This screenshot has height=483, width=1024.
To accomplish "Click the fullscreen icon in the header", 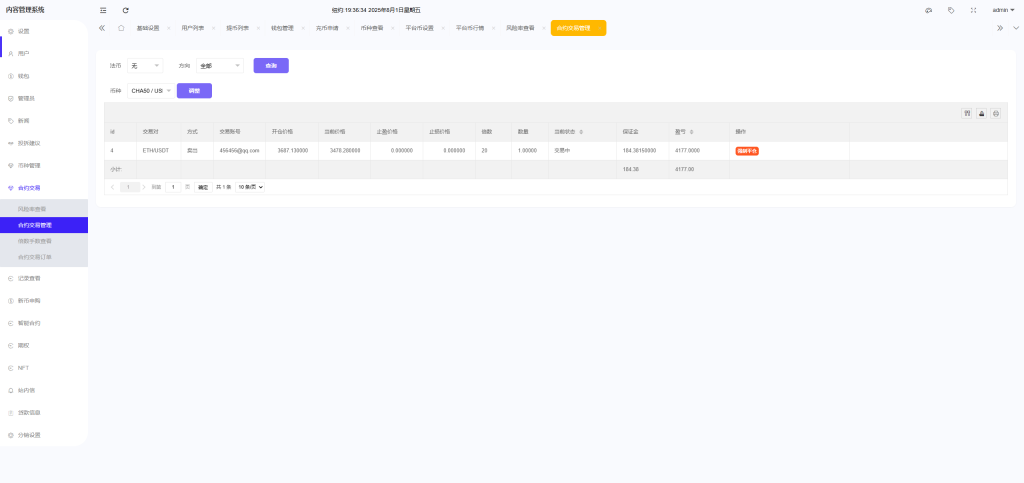I will point(973,10).
